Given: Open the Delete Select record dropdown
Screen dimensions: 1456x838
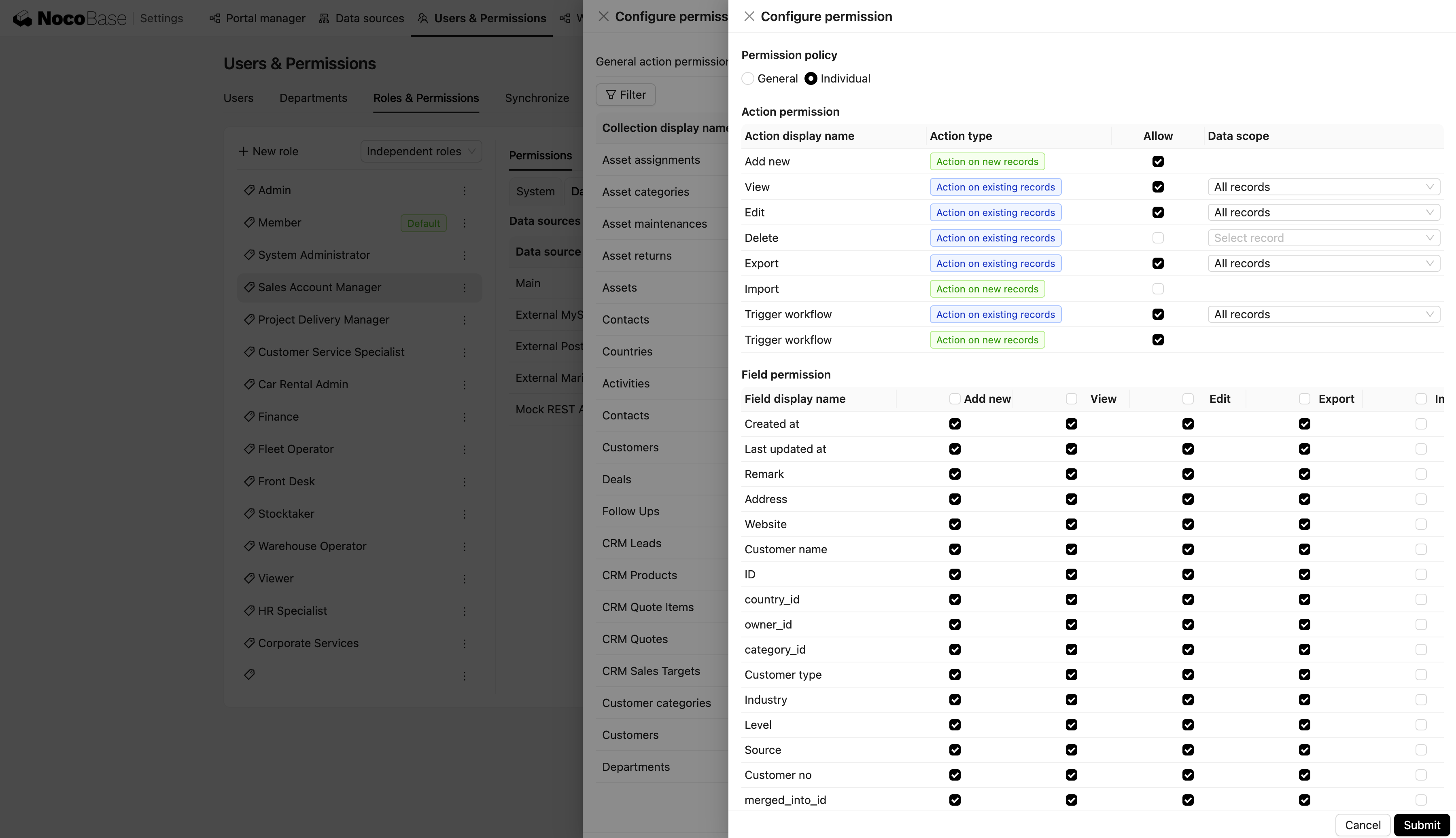Looking at the screenshot, I should (x=1324, y=238).
